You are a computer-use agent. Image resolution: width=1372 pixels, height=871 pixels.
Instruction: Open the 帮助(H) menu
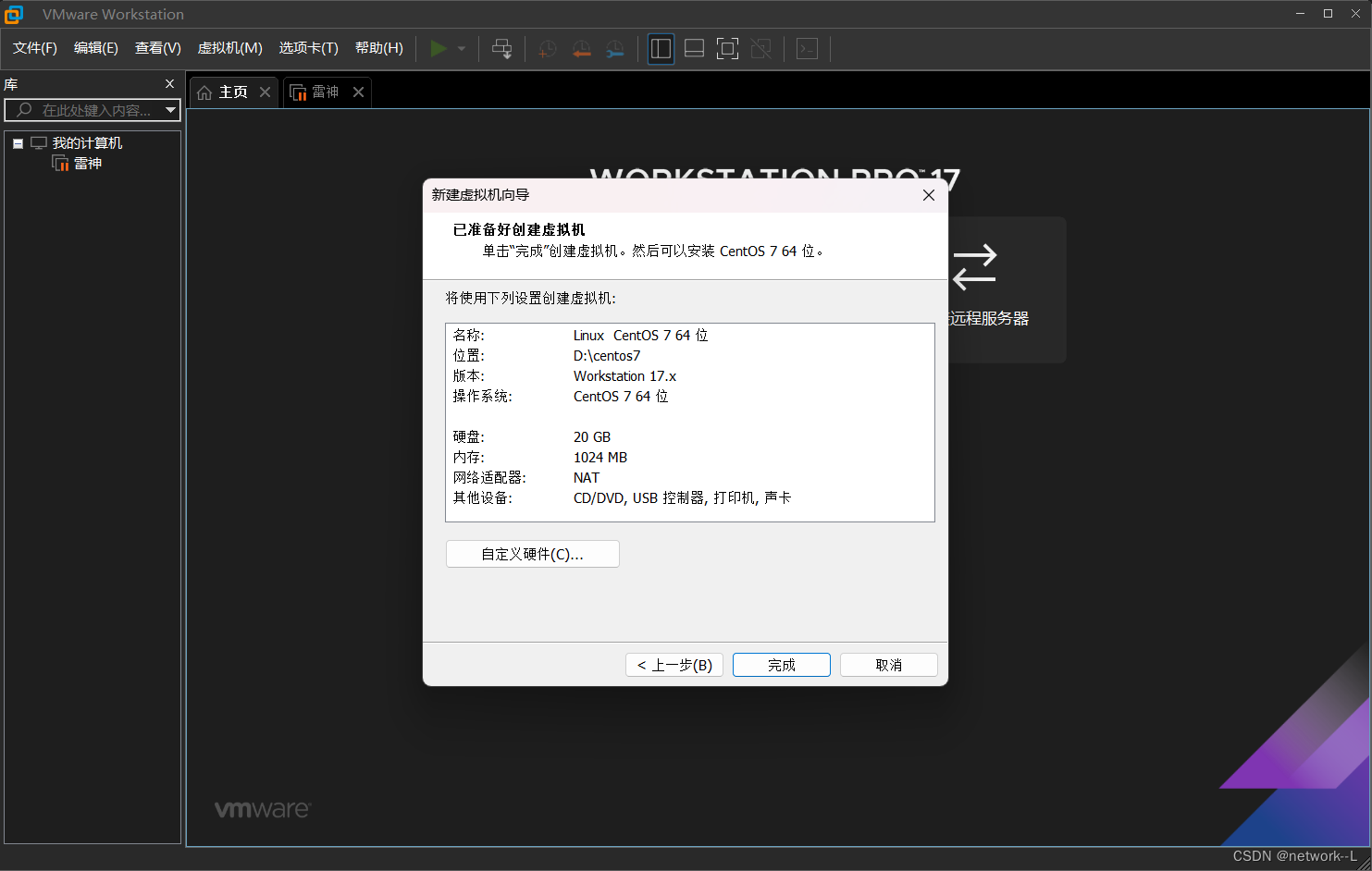tap(379, 48)
